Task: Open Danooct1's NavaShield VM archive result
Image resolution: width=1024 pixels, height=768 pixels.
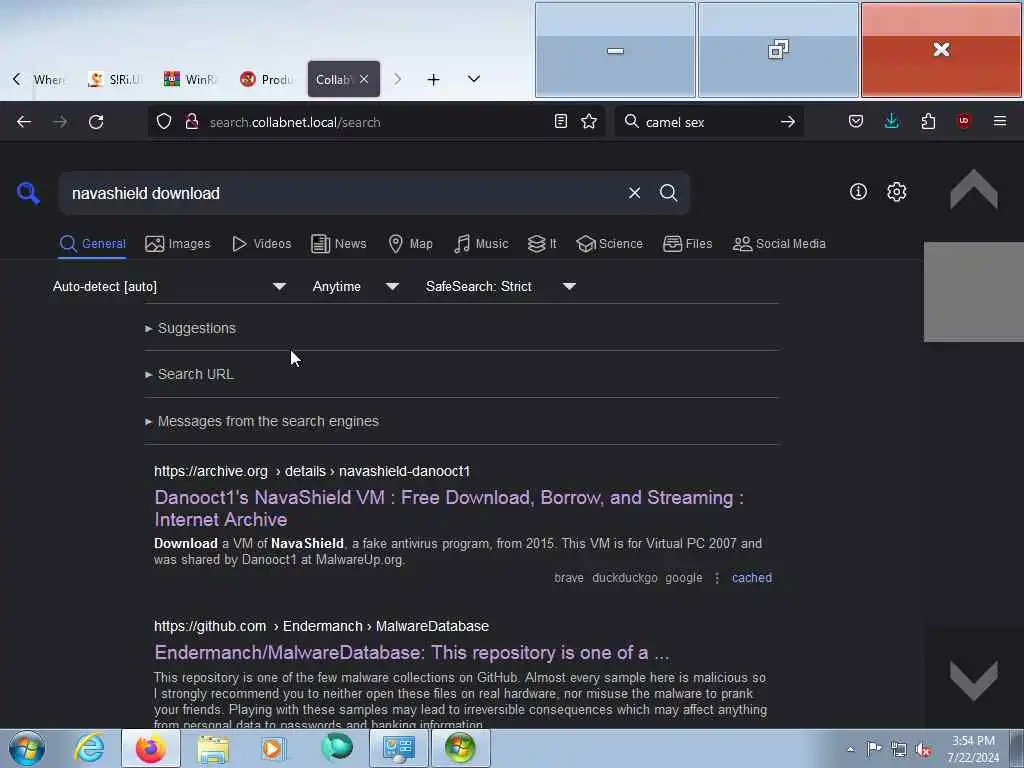Action: 449,508
